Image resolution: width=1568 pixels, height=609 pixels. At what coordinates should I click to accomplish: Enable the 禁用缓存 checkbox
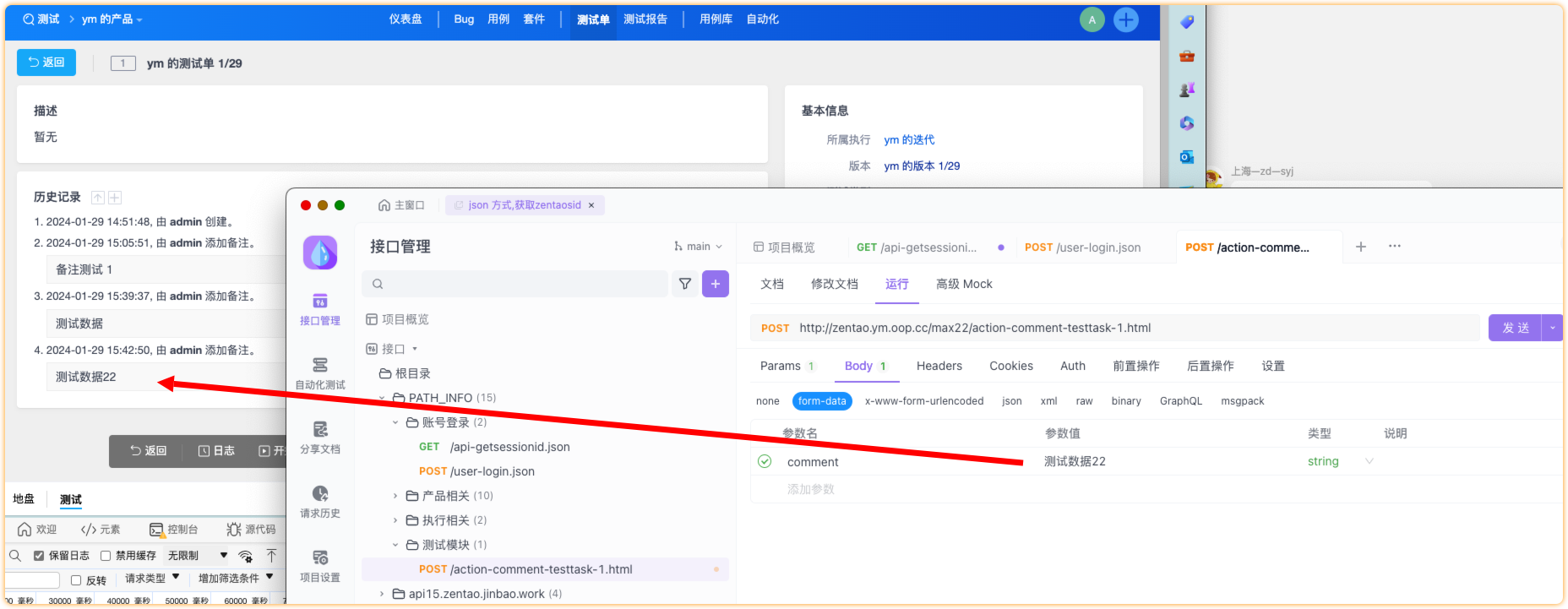click(106, 556)
